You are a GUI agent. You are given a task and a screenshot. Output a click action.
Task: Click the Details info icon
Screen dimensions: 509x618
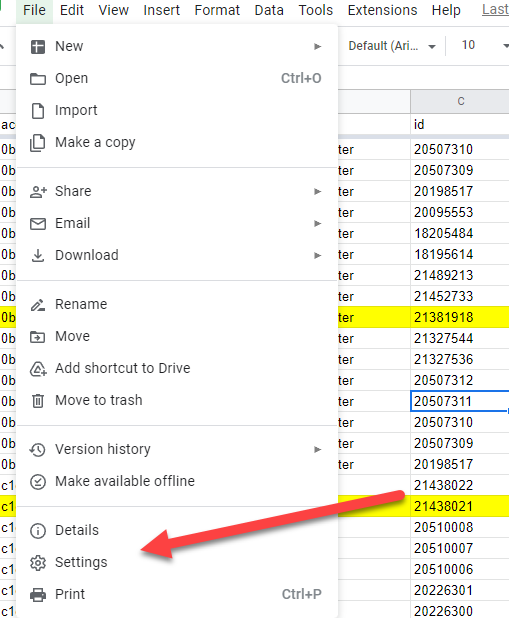(38, 531)
